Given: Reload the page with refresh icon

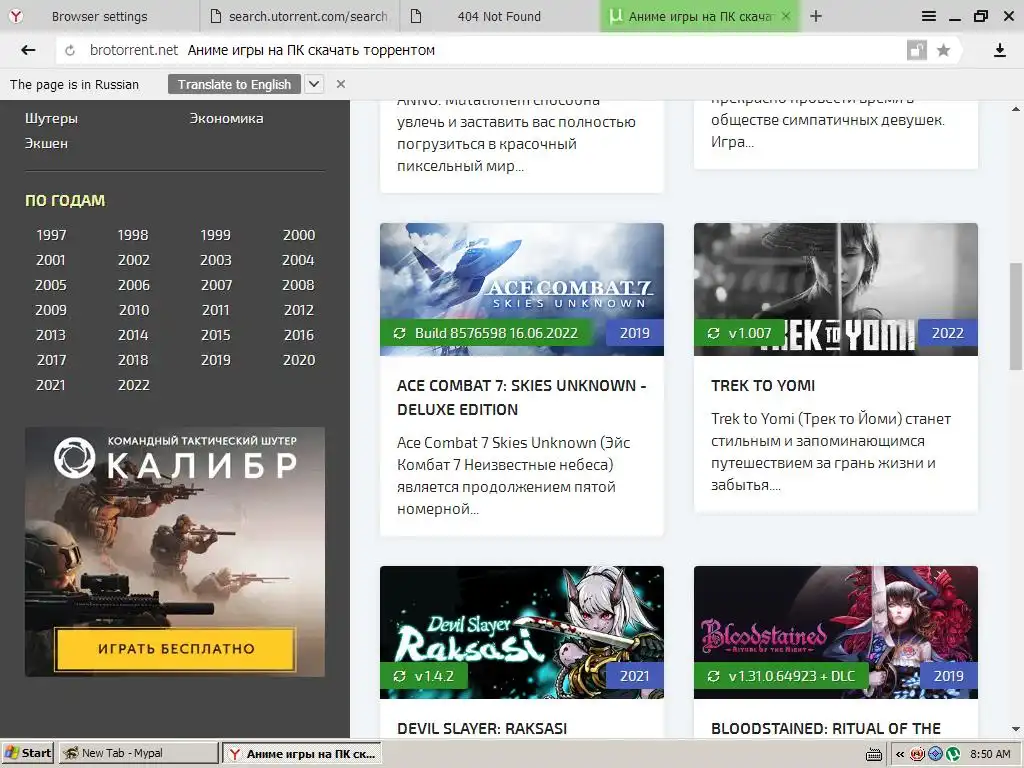Looking at the screenshot, I should pos(70,50).
